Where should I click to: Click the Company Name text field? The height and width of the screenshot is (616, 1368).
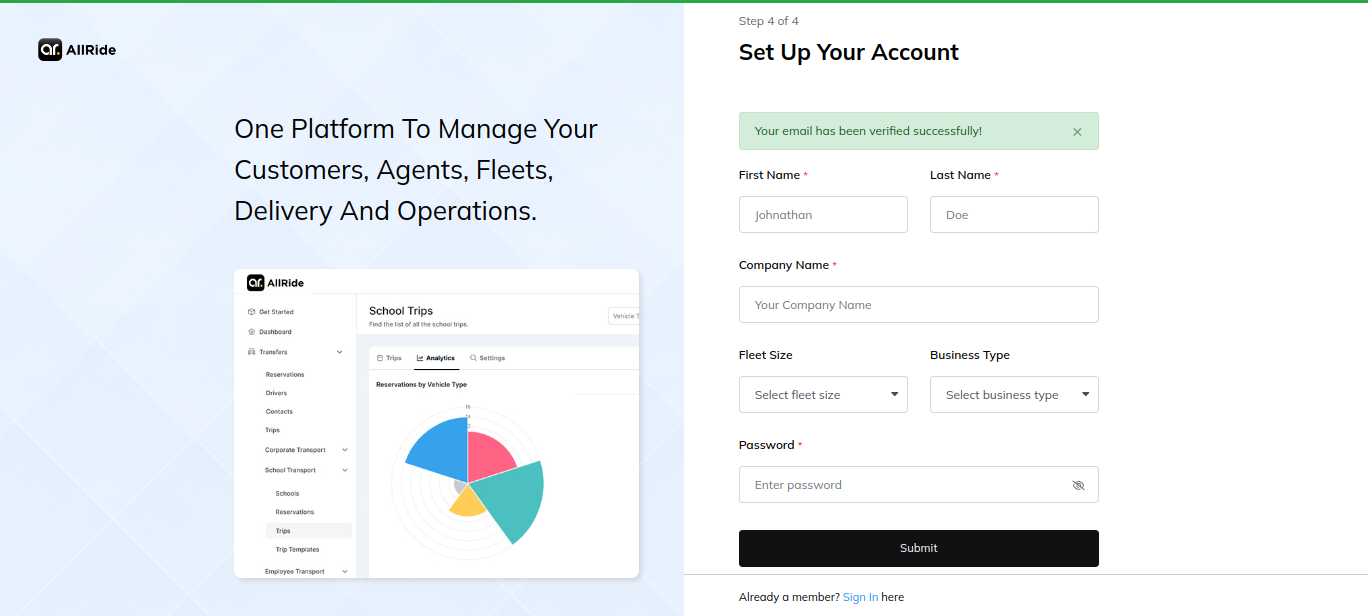(918, 305)
